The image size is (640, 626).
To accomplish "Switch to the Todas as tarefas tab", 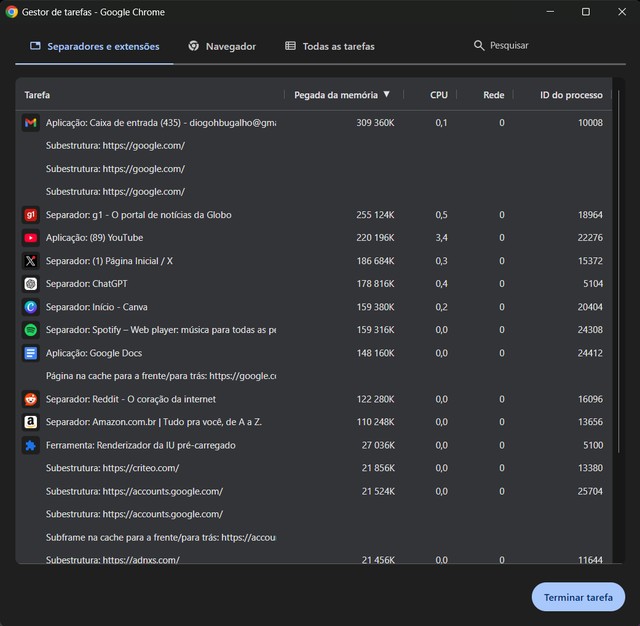I will [329, 47].
